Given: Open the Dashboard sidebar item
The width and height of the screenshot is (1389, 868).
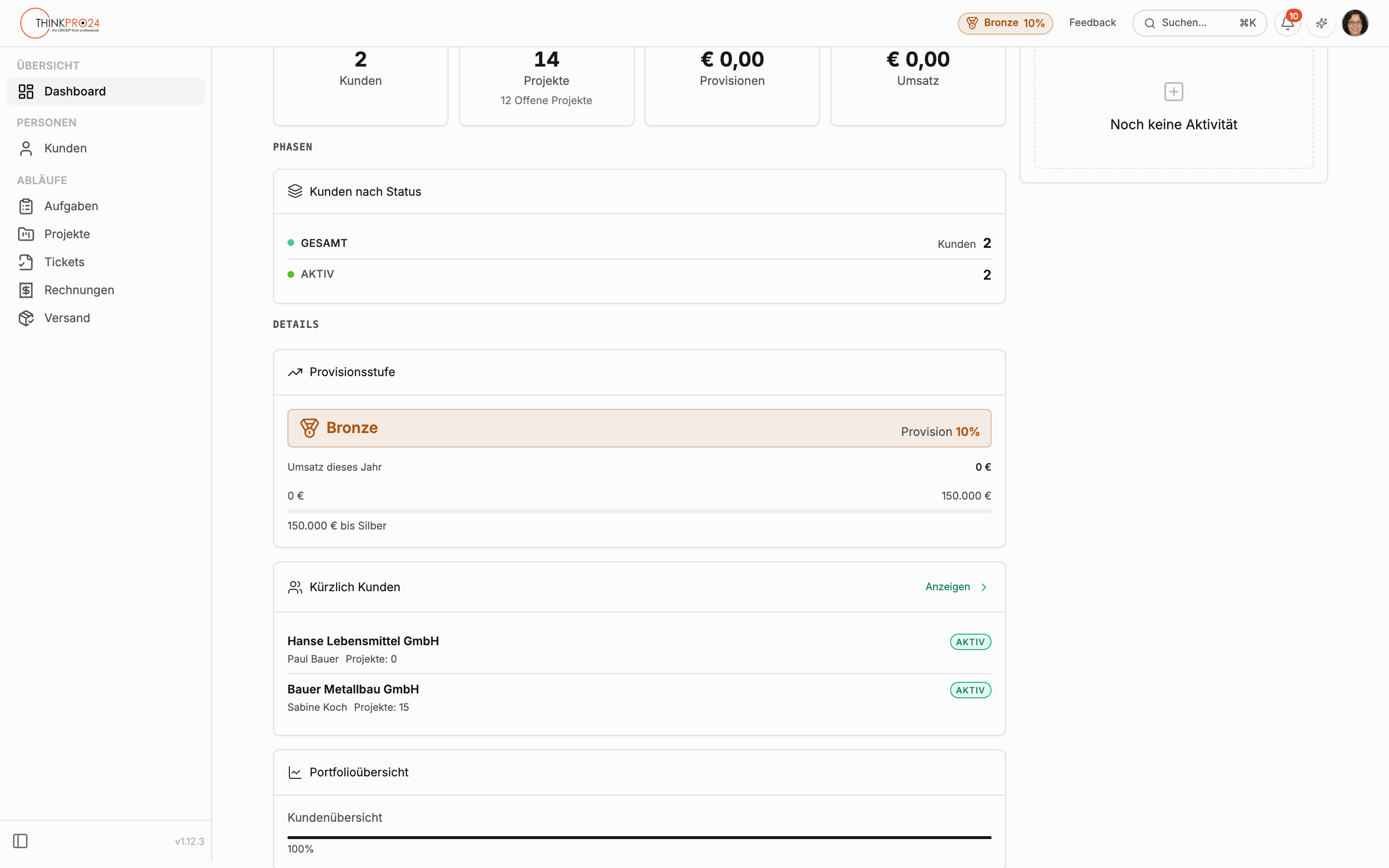Looking at the screenshot, I should pyautogui.click(x=106, y=91).
